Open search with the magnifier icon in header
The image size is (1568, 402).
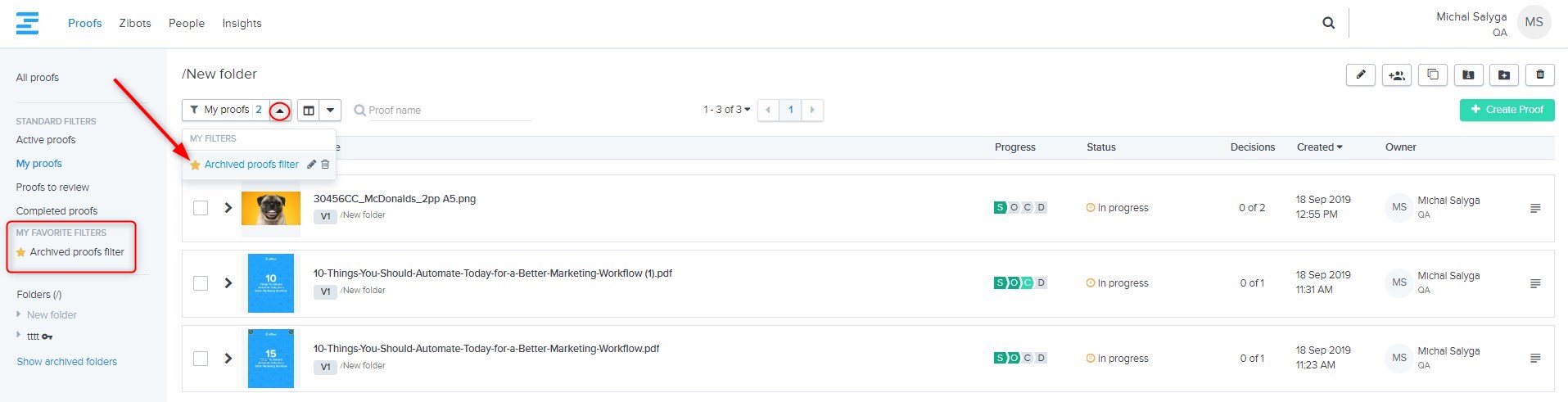pyautogui.click(x=1328, y=23)
